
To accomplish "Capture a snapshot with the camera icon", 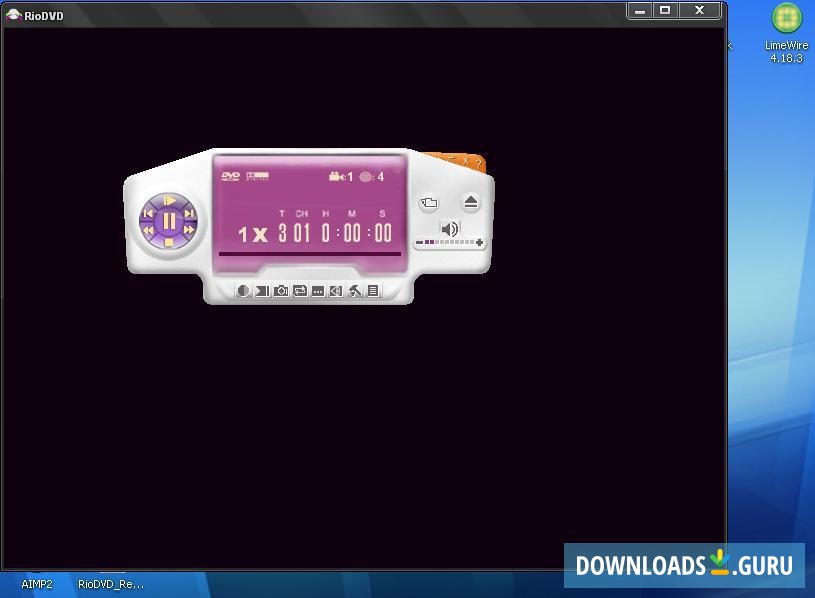I will point(281,291).
